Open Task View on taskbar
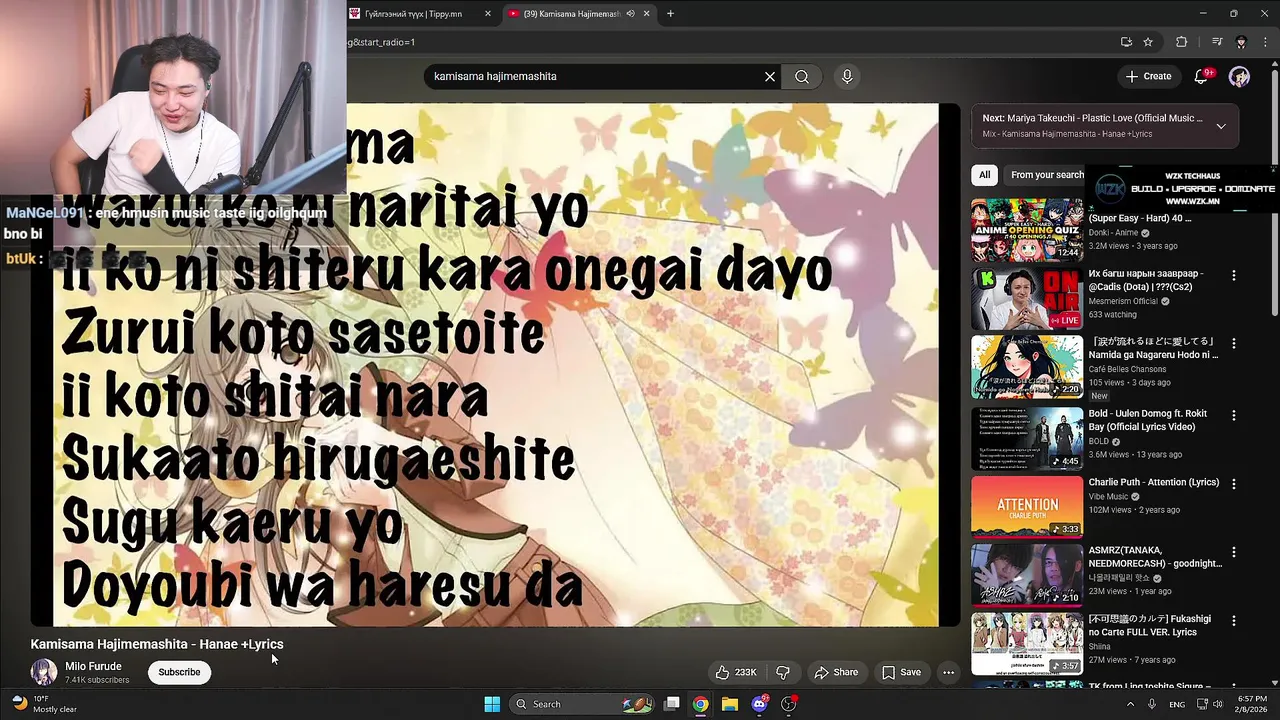 coord(672,704)
